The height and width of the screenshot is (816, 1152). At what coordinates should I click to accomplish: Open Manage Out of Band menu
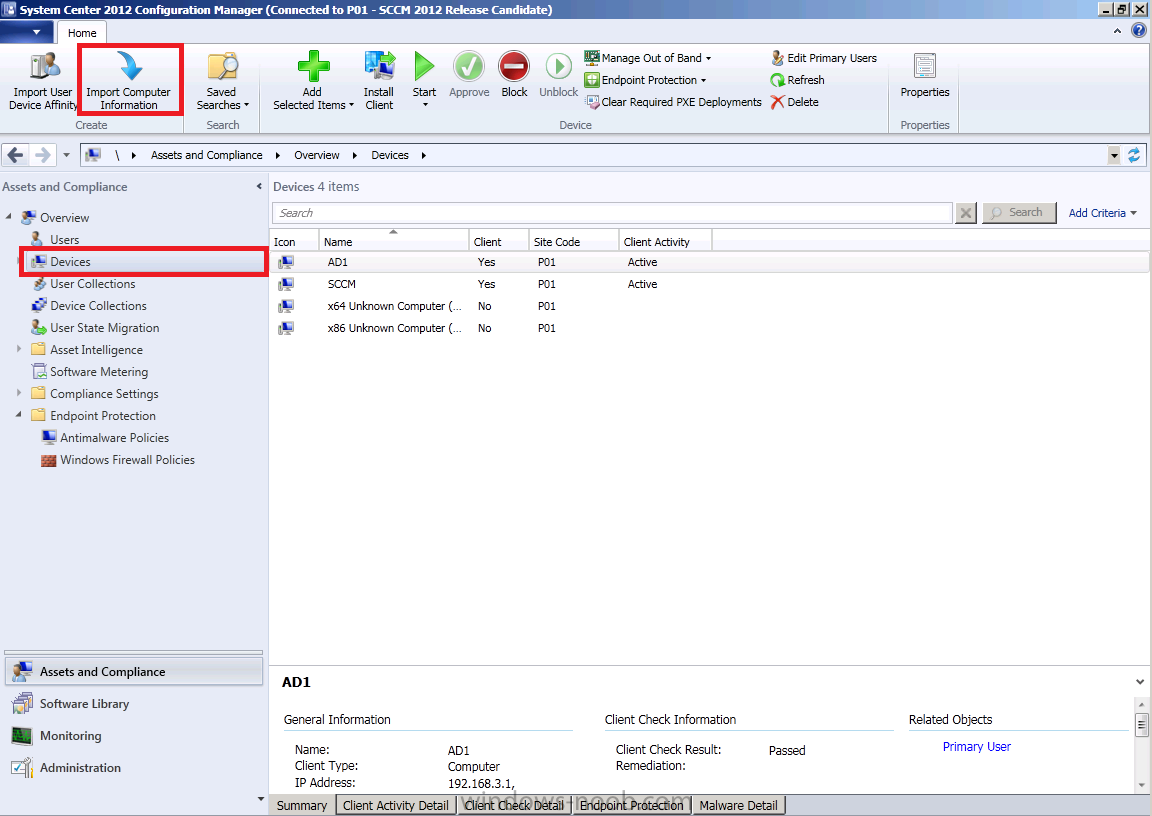point(648,58)
